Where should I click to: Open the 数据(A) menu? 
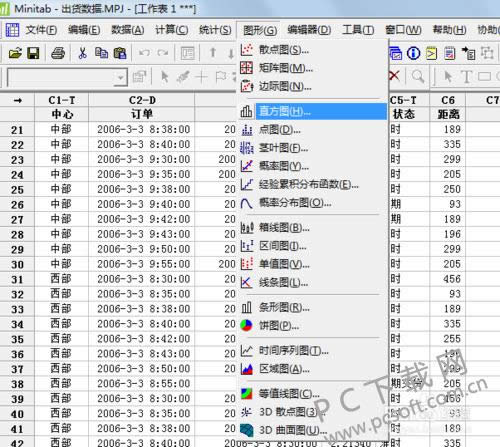click(x=128, y=30)
